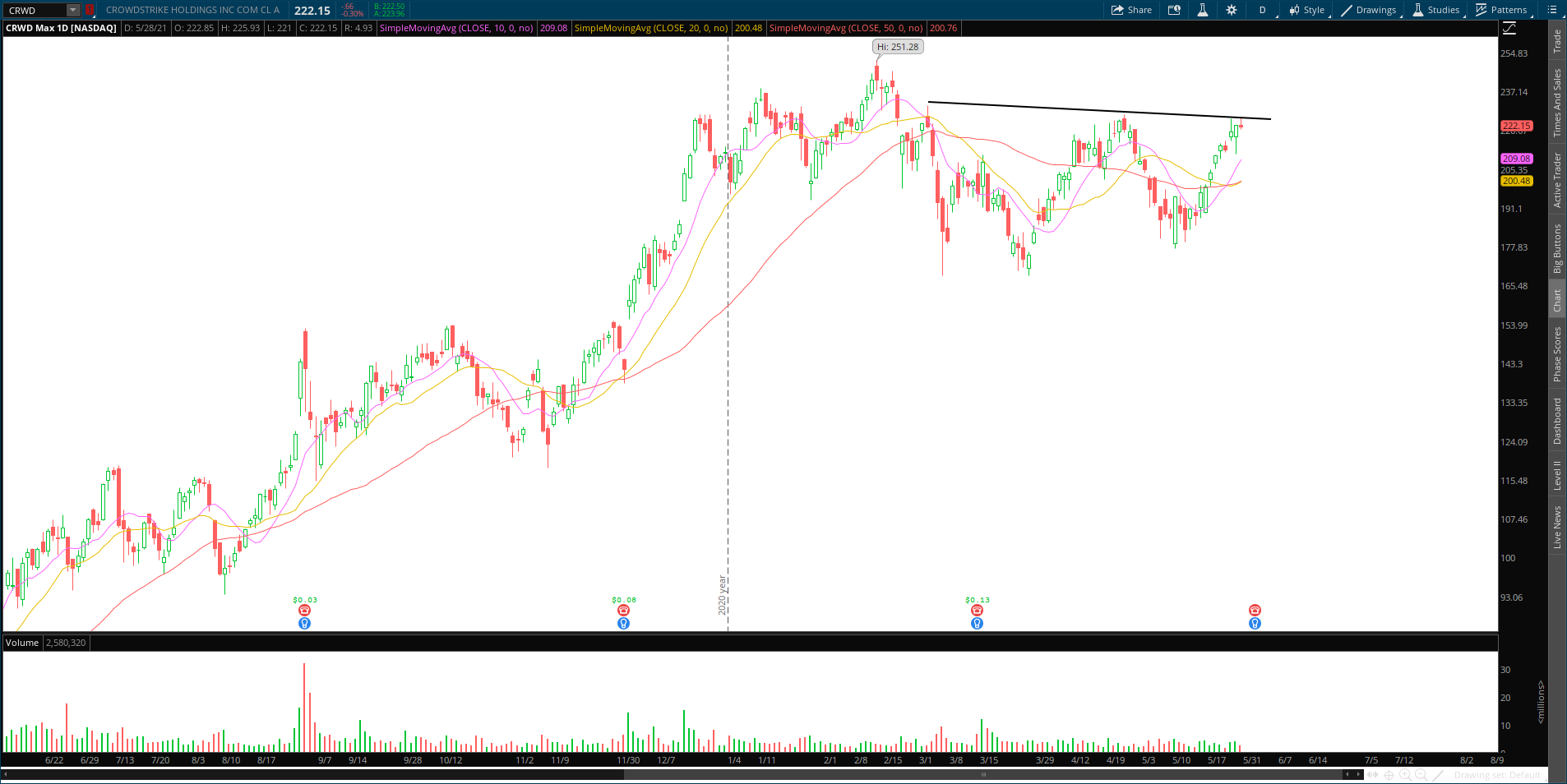
Task: Click the $0.03 earnings label
Action: tap(305, 600)
